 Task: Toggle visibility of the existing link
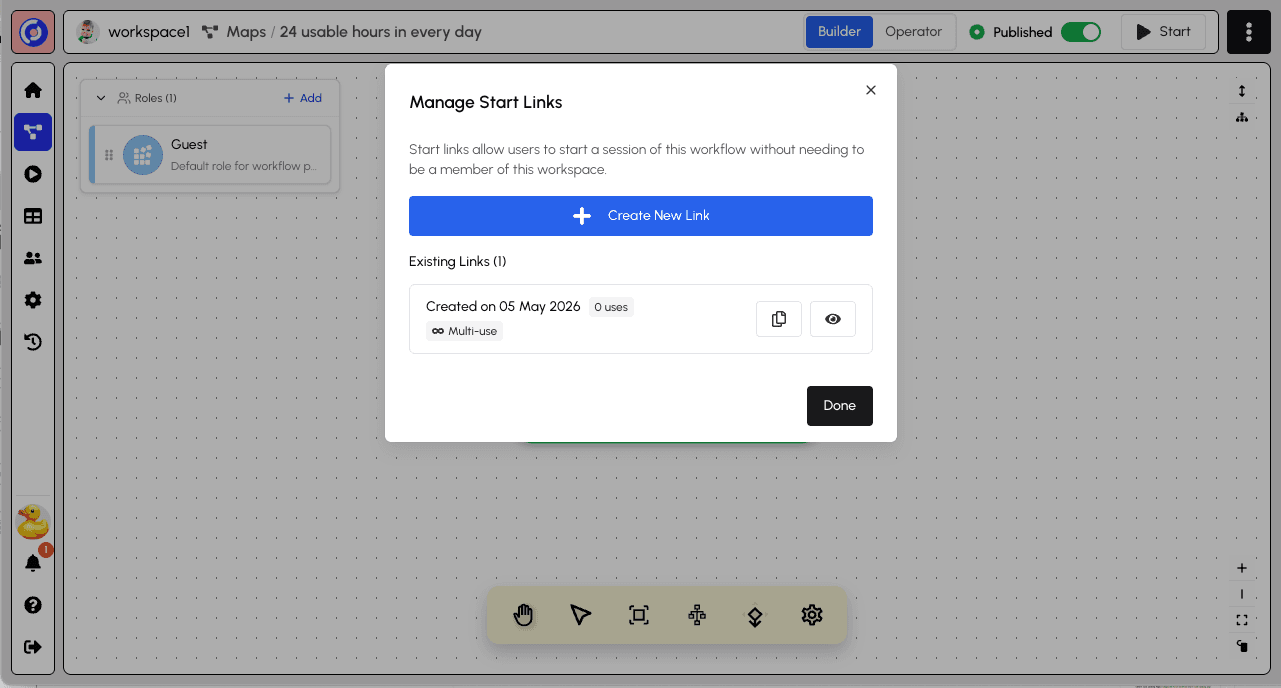(x=833, y=319)
